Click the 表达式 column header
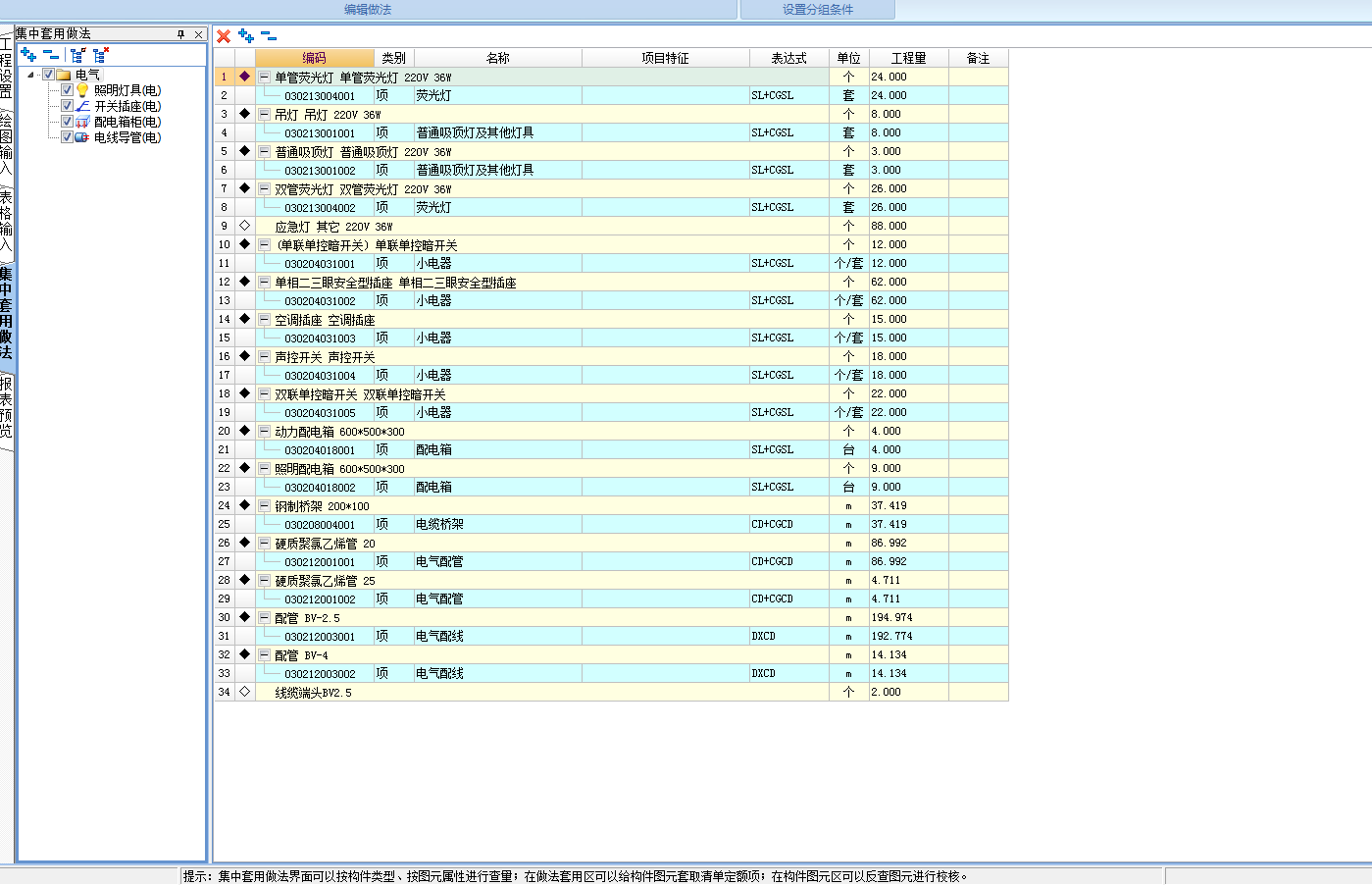Image resolution: width=1372 pixels, height=885 pixels. [788, 58]
